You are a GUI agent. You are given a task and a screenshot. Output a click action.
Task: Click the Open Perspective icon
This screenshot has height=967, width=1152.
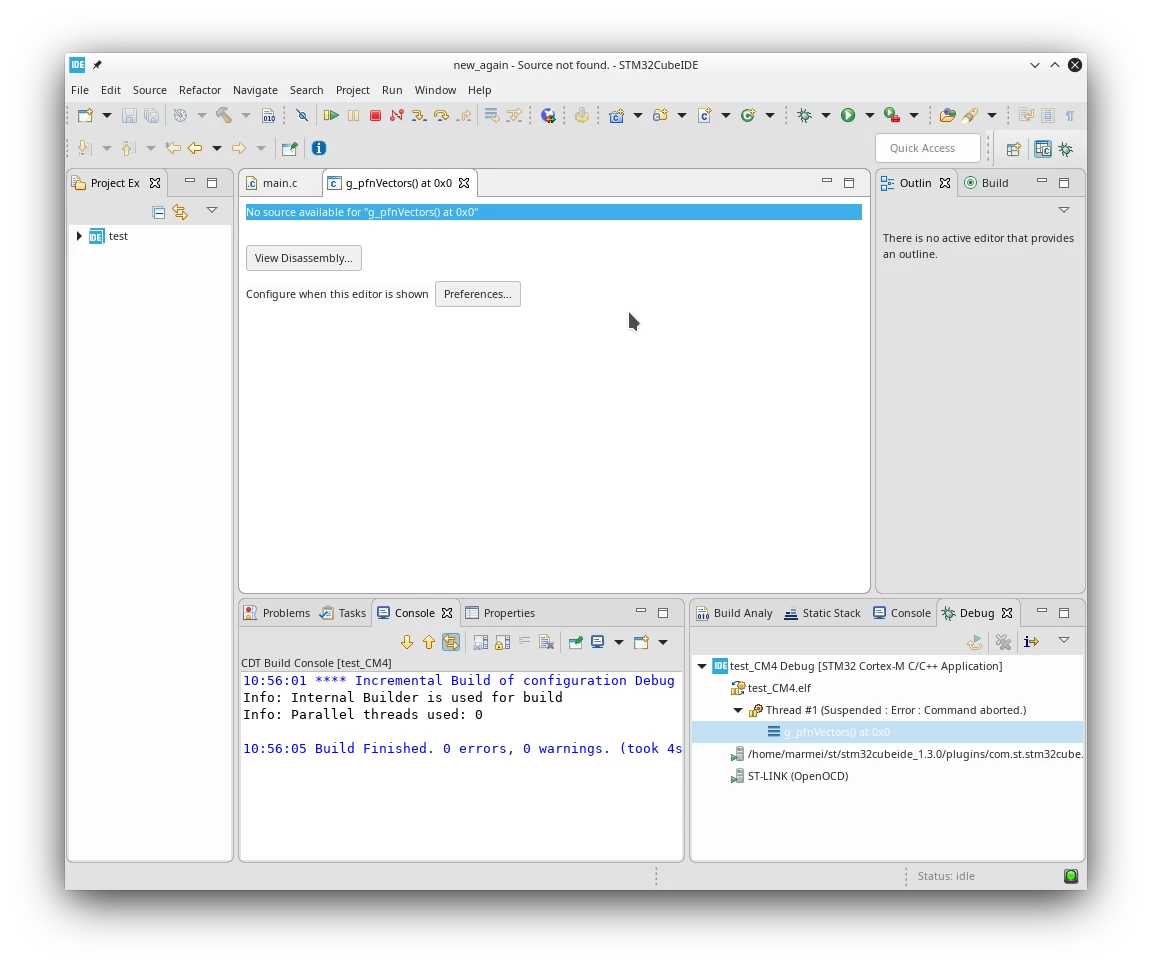click(1013, 149)
